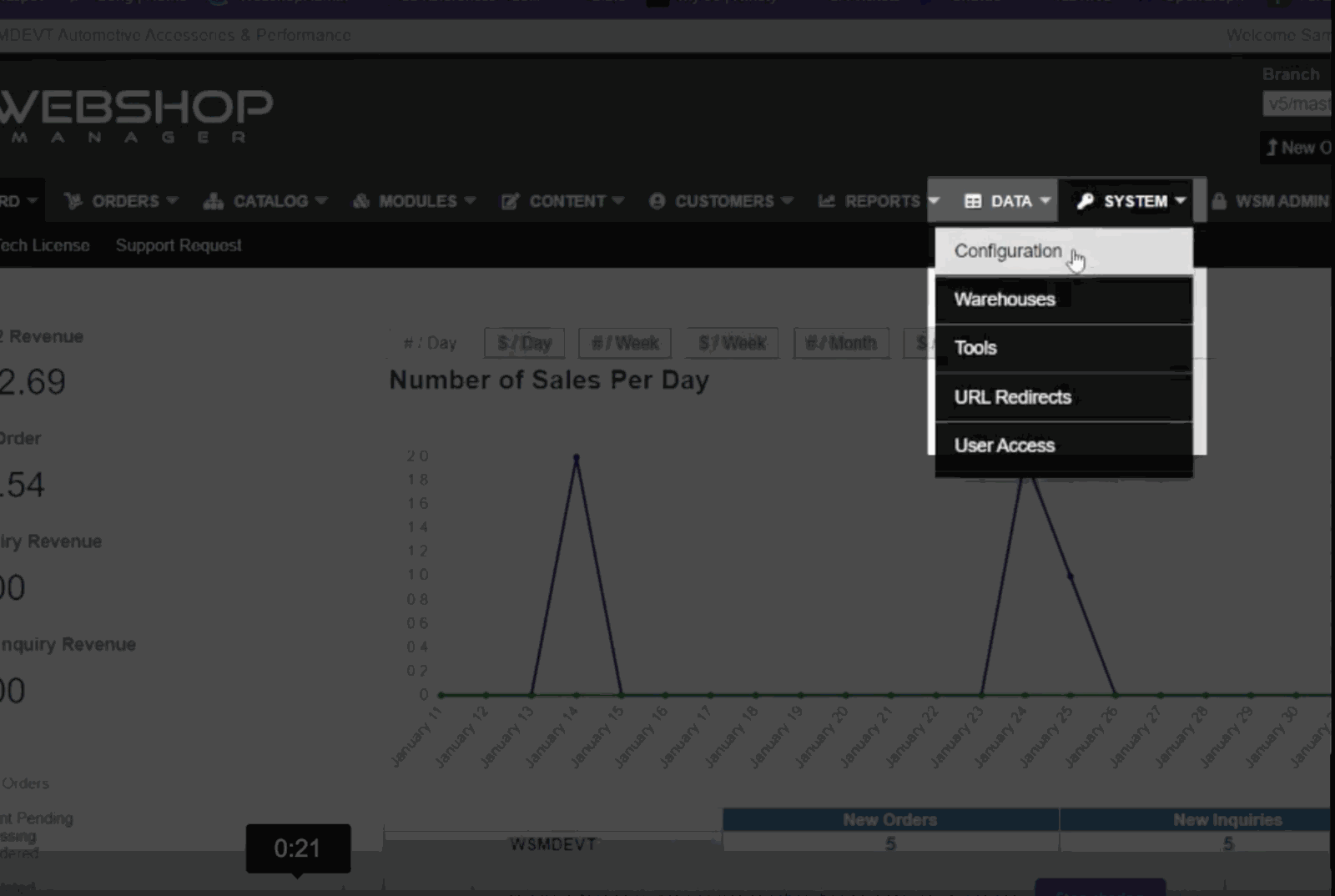Switch chart to $ / Week
This screenshot has width=1335, height=896.
point(732,343)
